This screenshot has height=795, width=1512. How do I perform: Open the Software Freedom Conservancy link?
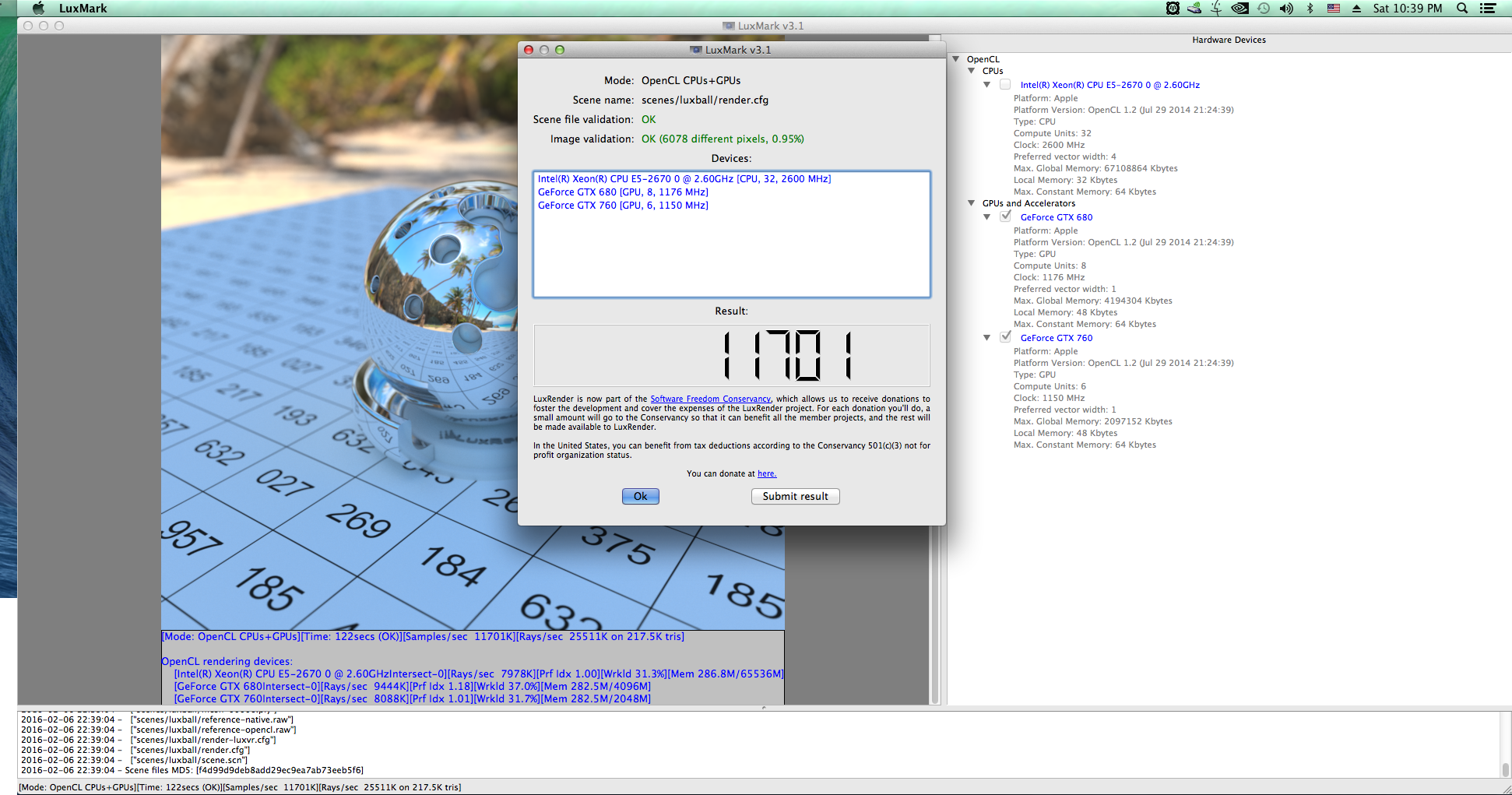pyautogui.click(x=710, y=399)
